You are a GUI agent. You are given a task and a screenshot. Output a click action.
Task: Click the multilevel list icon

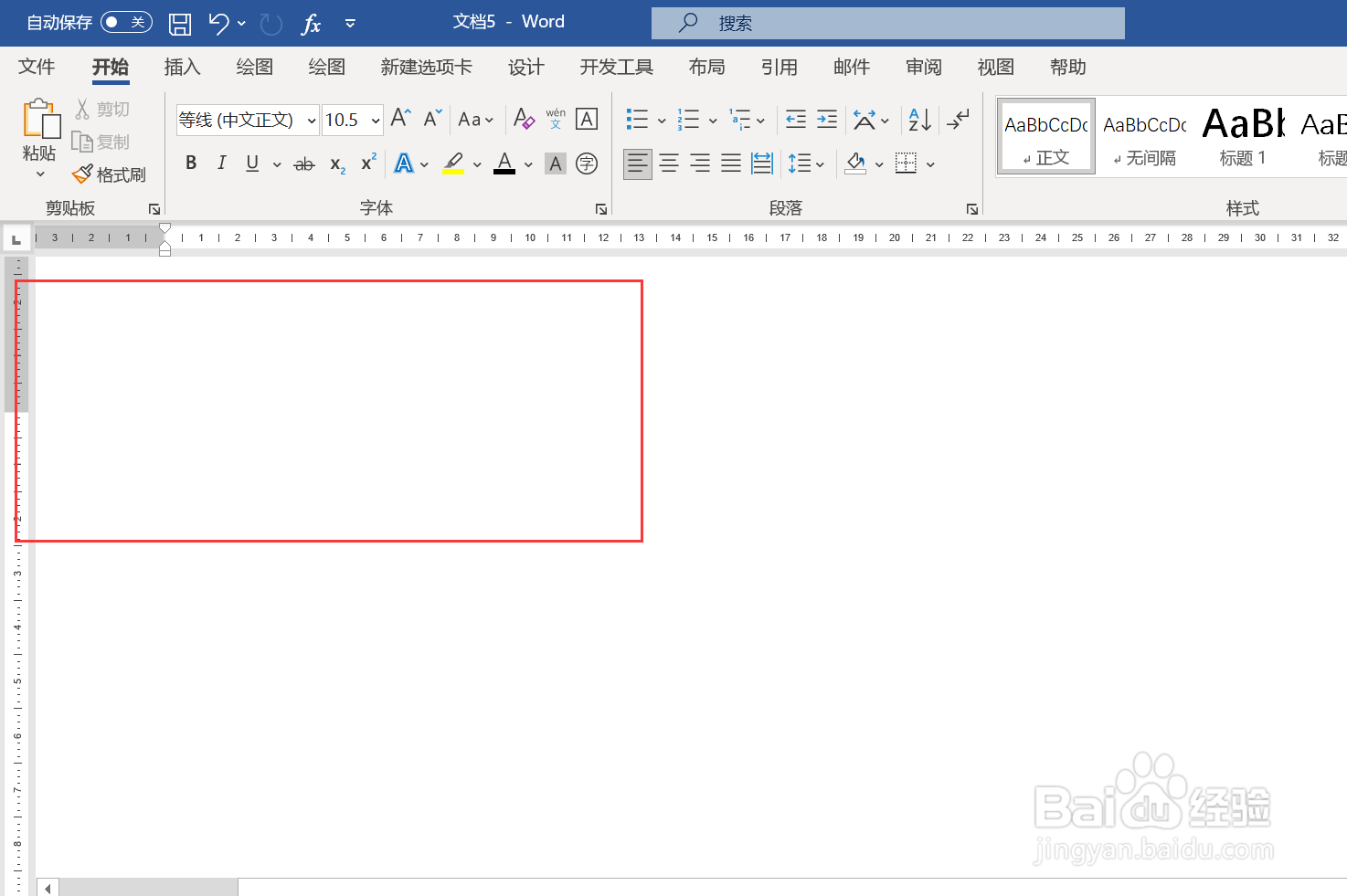tap(739, 119)
